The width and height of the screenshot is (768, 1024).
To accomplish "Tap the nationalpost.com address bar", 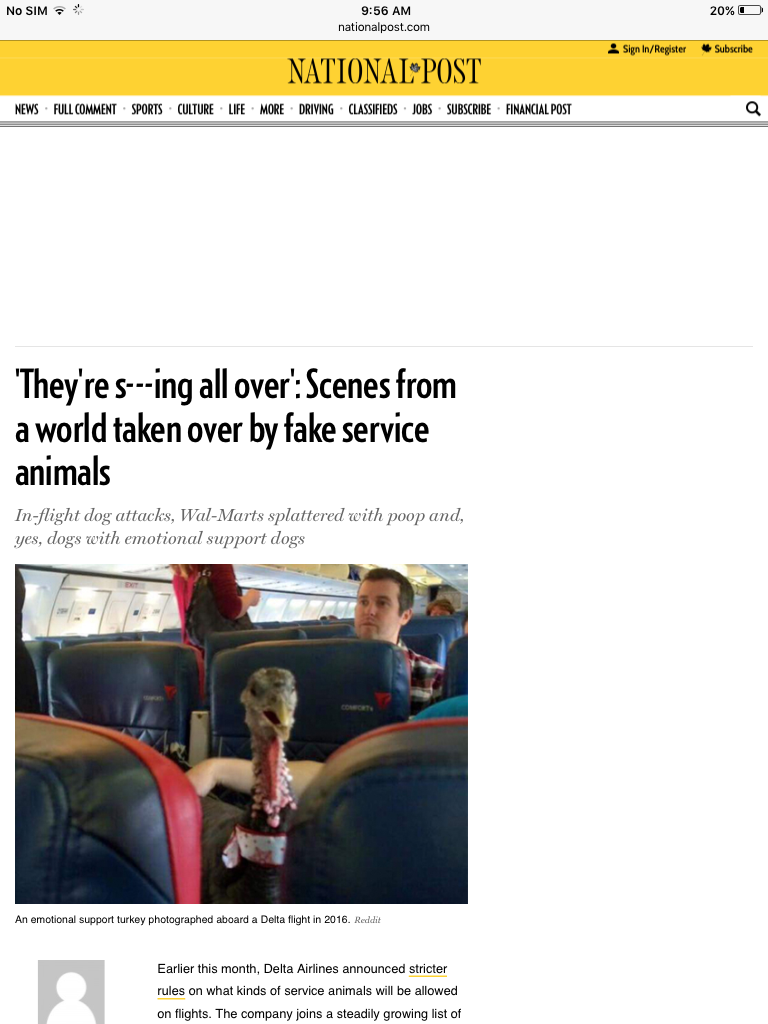I will (384, 27).
